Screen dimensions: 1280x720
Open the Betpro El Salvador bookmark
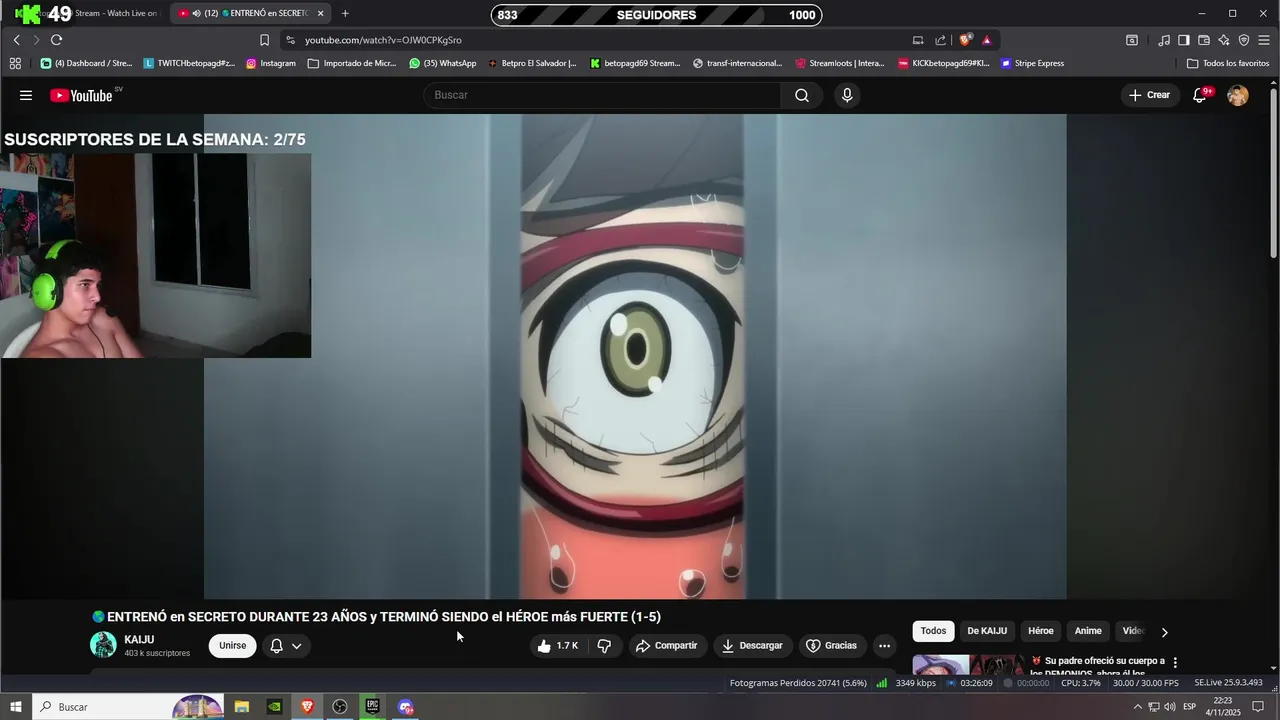[532, 63]
